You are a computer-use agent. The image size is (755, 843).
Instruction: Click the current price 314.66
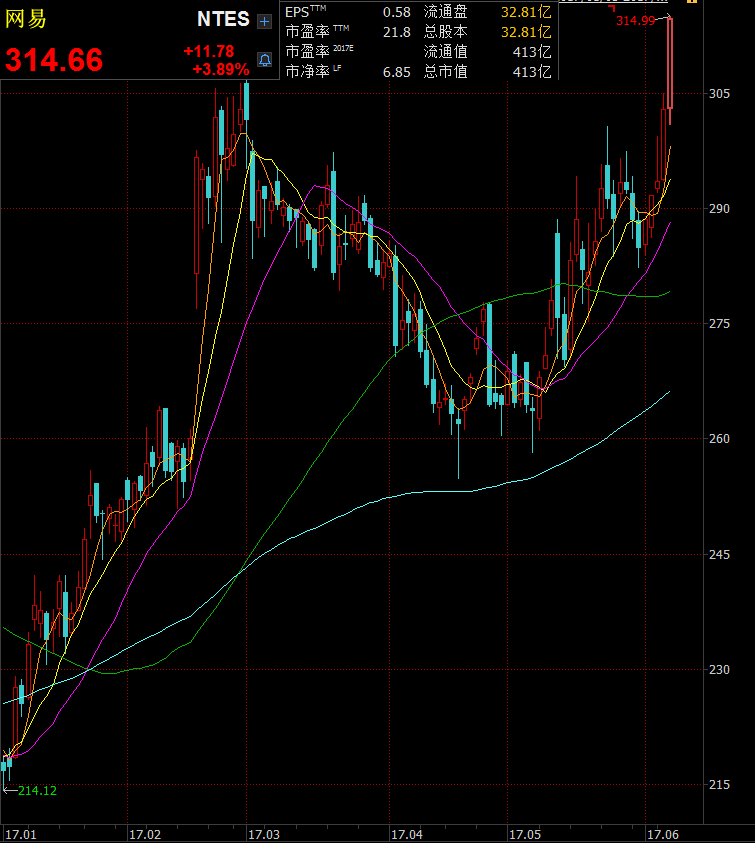(54, 60)
